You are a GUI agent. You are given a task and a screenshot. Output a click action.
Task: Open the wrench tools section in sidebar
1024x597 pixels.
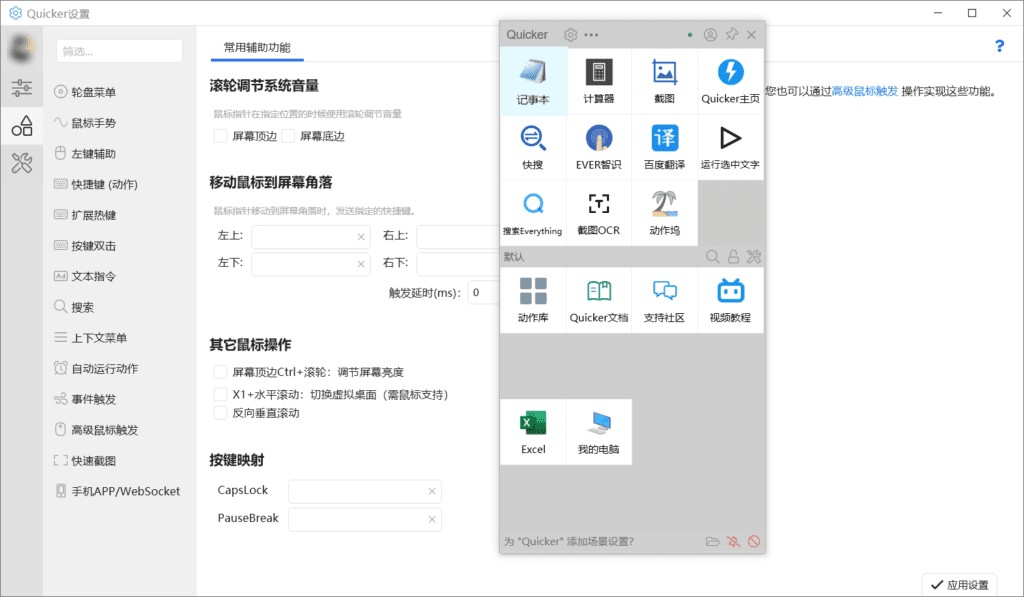[22, 163]
